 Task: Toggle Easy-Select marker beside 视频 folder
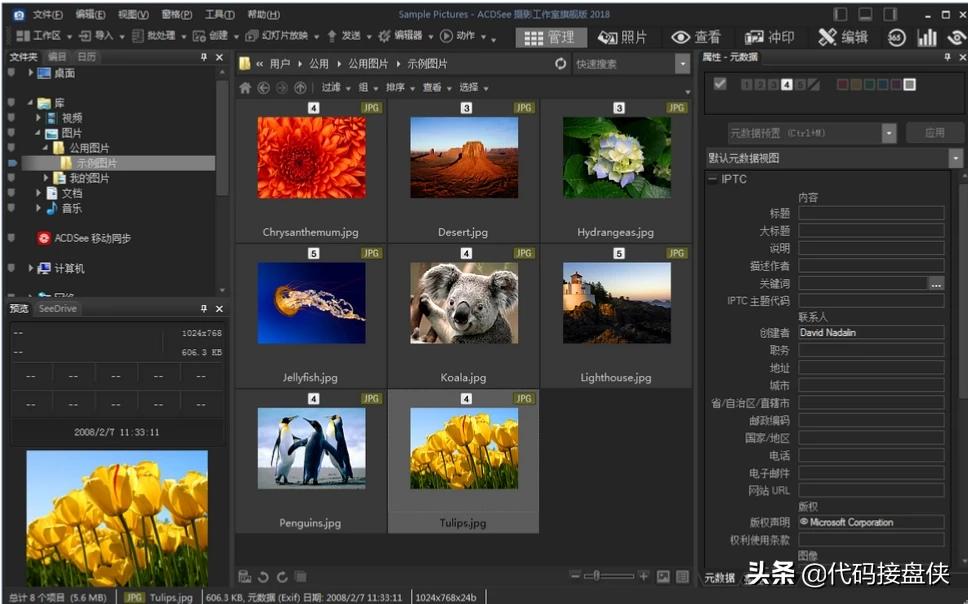(11, 118)
